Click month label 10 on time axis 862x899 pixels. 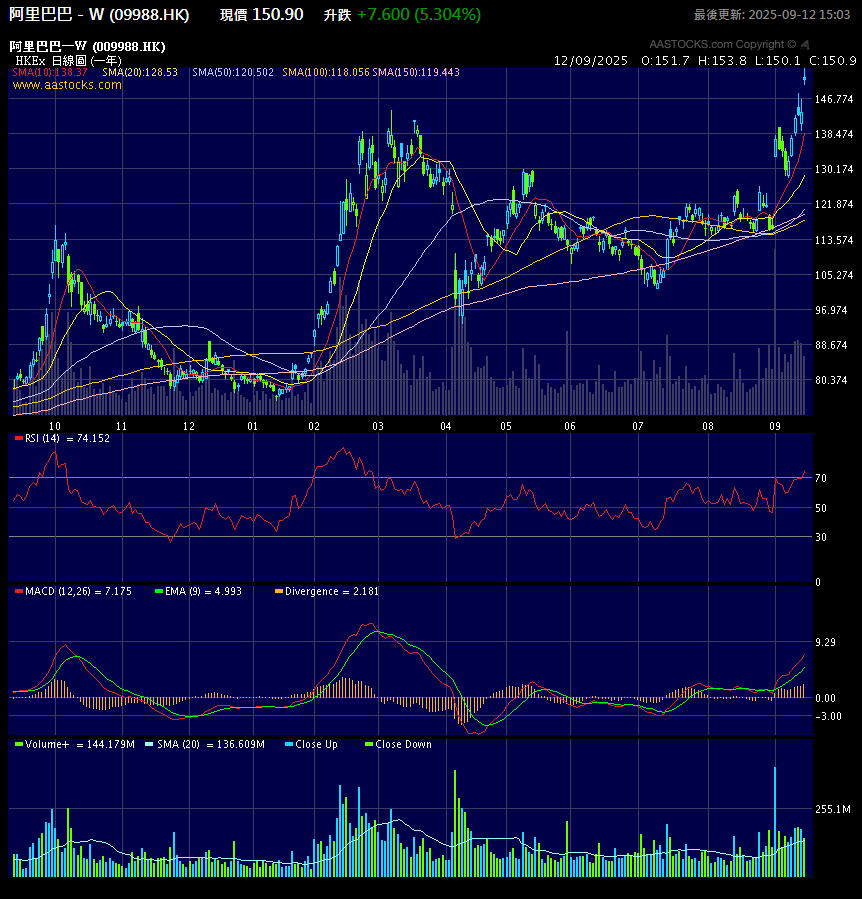(x=54, y=426)
